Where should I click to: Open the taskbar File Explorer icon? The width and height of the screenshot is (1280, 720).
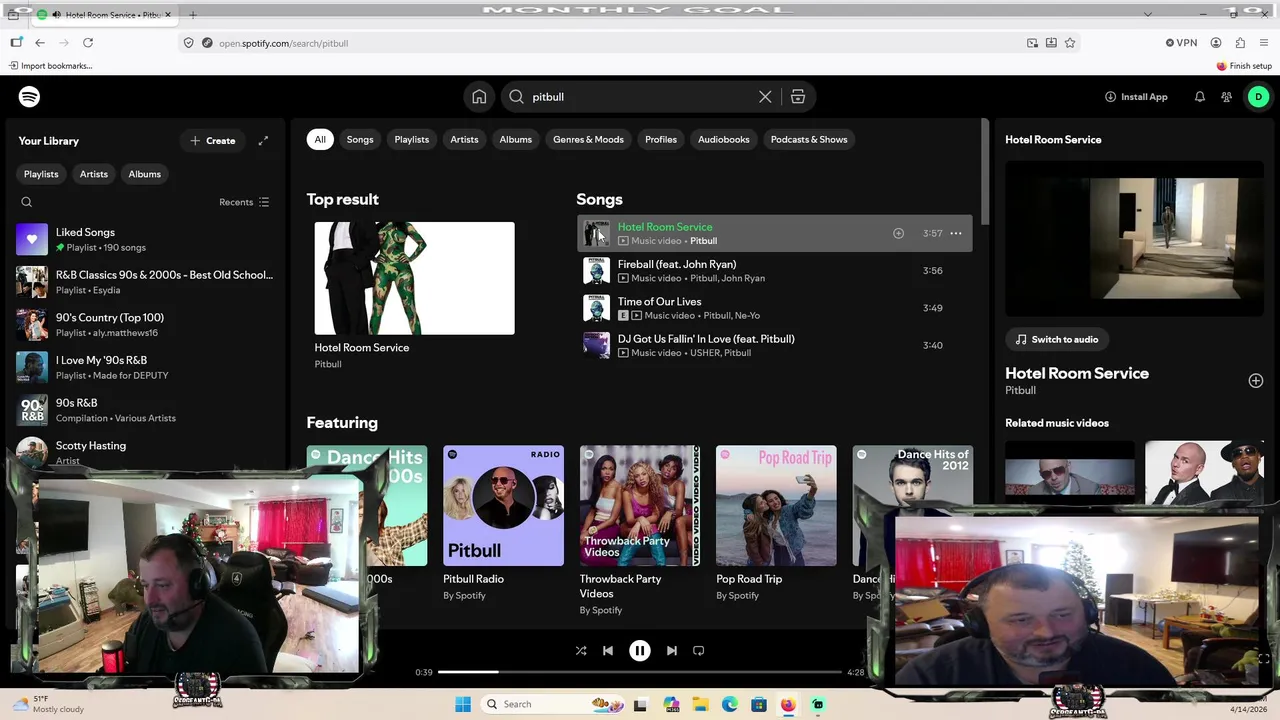[700, 705]
